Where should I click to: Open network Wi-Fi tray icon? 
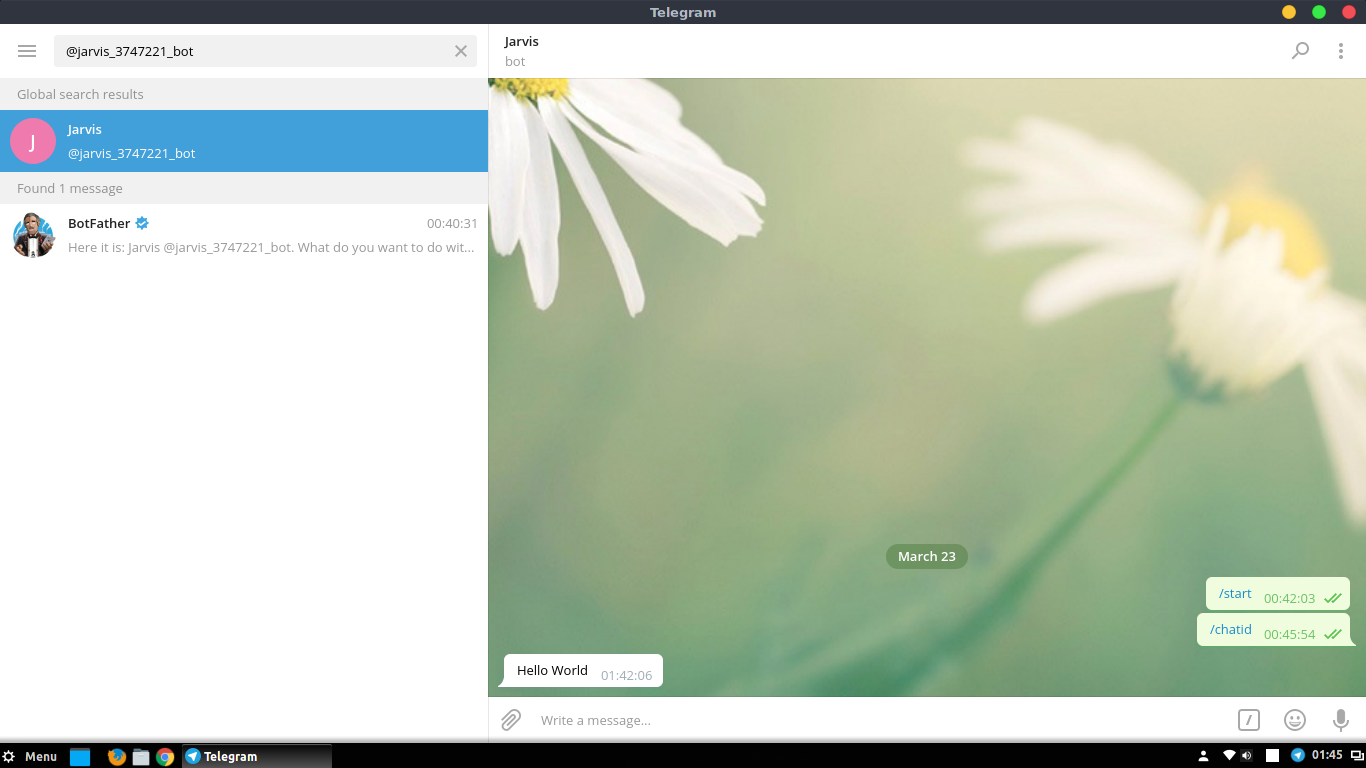1230,756
